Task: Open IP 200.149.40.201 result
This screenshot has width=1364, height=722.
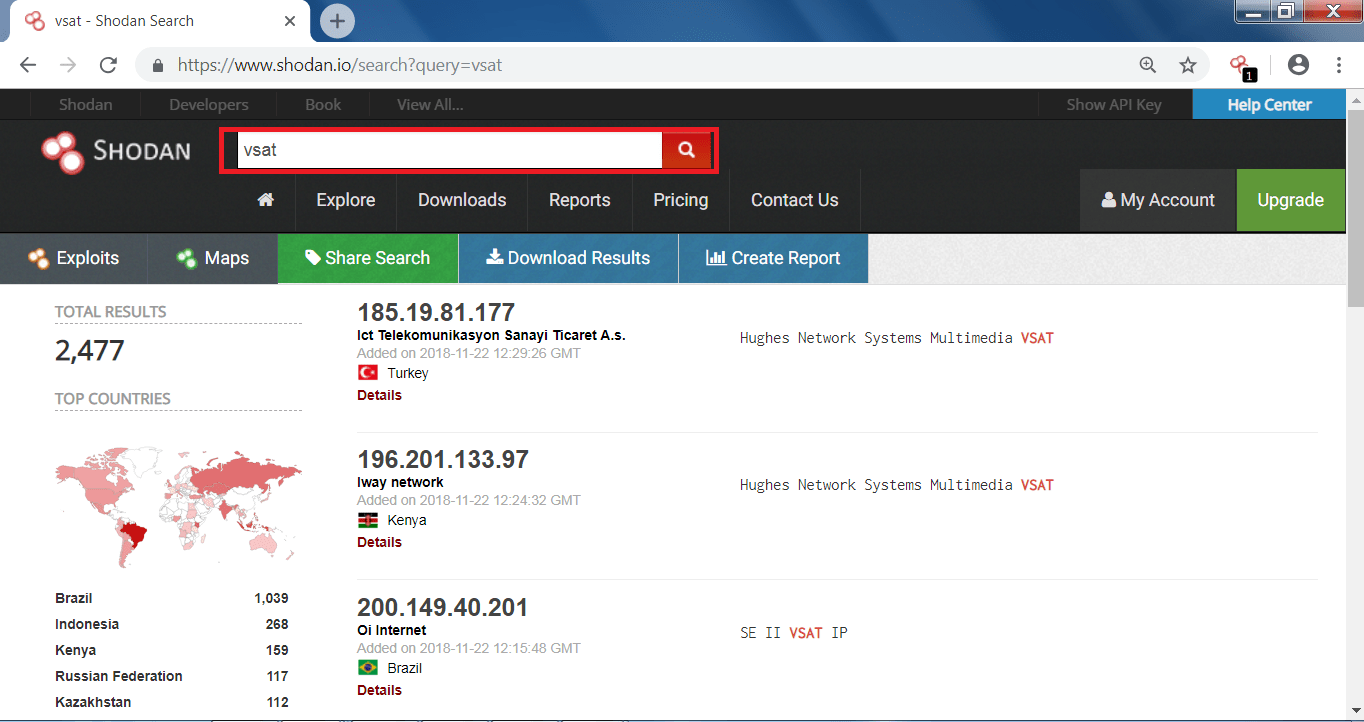Action: pyautogui.click(x=442, y=607)
